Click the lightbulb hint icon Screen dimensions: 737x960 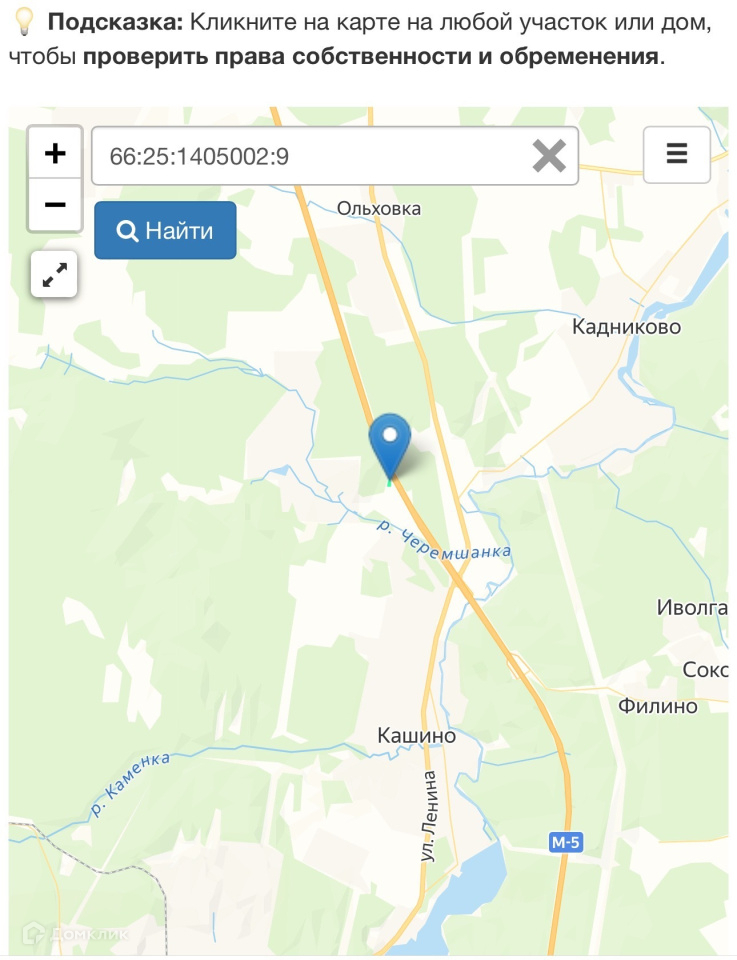point(24,23)
